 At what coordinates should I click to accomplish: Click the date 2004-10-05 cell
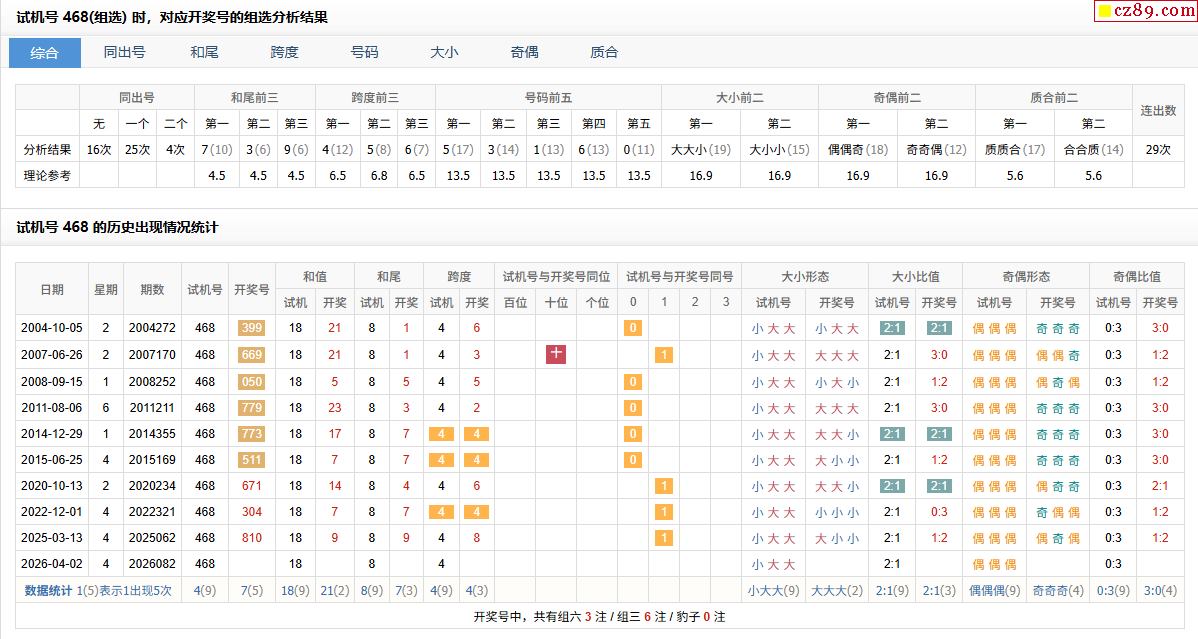pyautogui.click(x=52, y=328)
